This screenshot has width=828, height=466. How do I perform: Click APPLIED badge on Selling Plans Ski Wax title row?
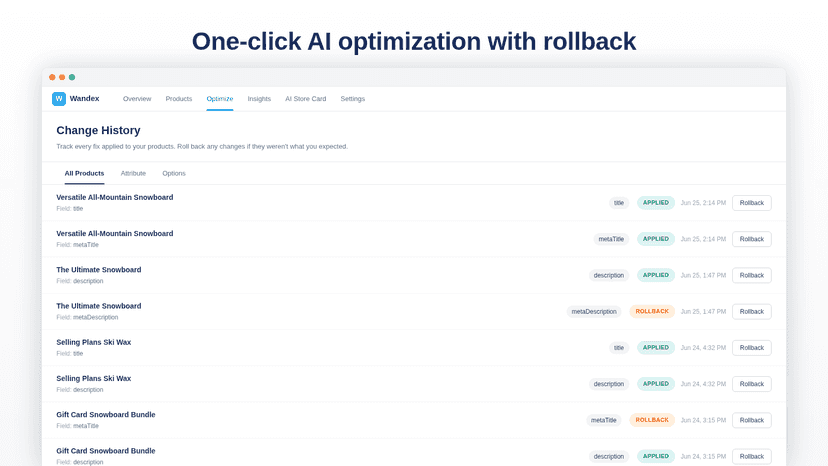656,348
